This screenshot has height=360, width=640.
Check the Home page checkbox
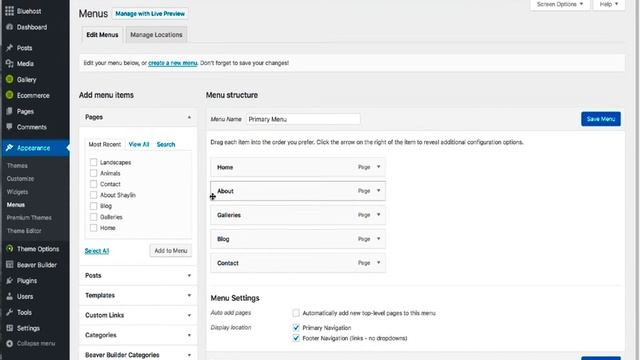(x=93, y=228)
